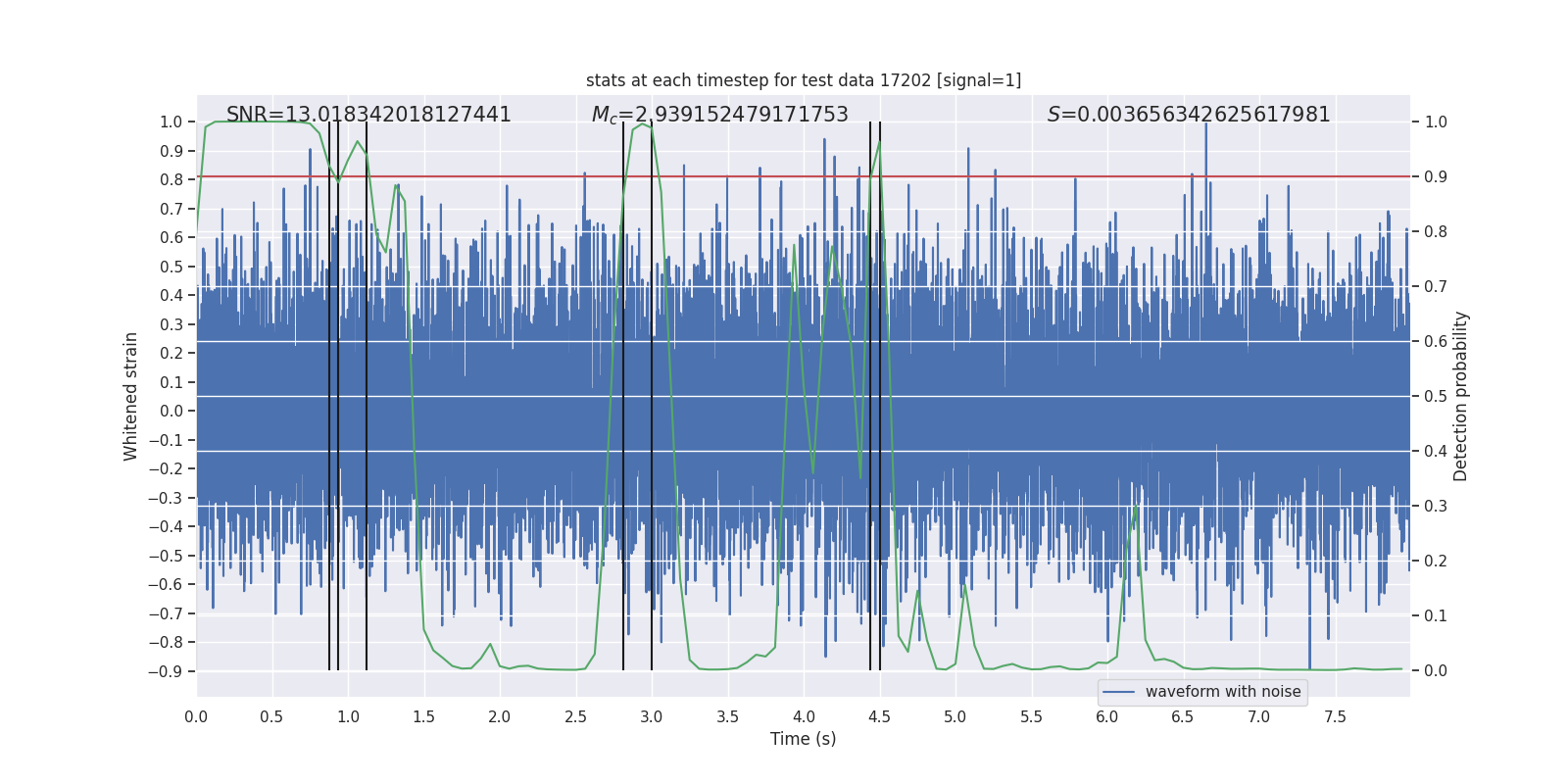Viewport: 1568px width, 784px height.
Task: Click the red horizontal threshold line
Action: click(x=804, y=176)
